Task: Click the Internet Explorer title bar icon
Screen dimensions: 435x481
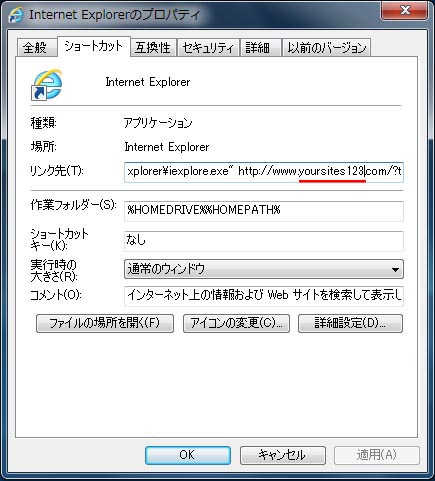Action: [x=16, y=15]
